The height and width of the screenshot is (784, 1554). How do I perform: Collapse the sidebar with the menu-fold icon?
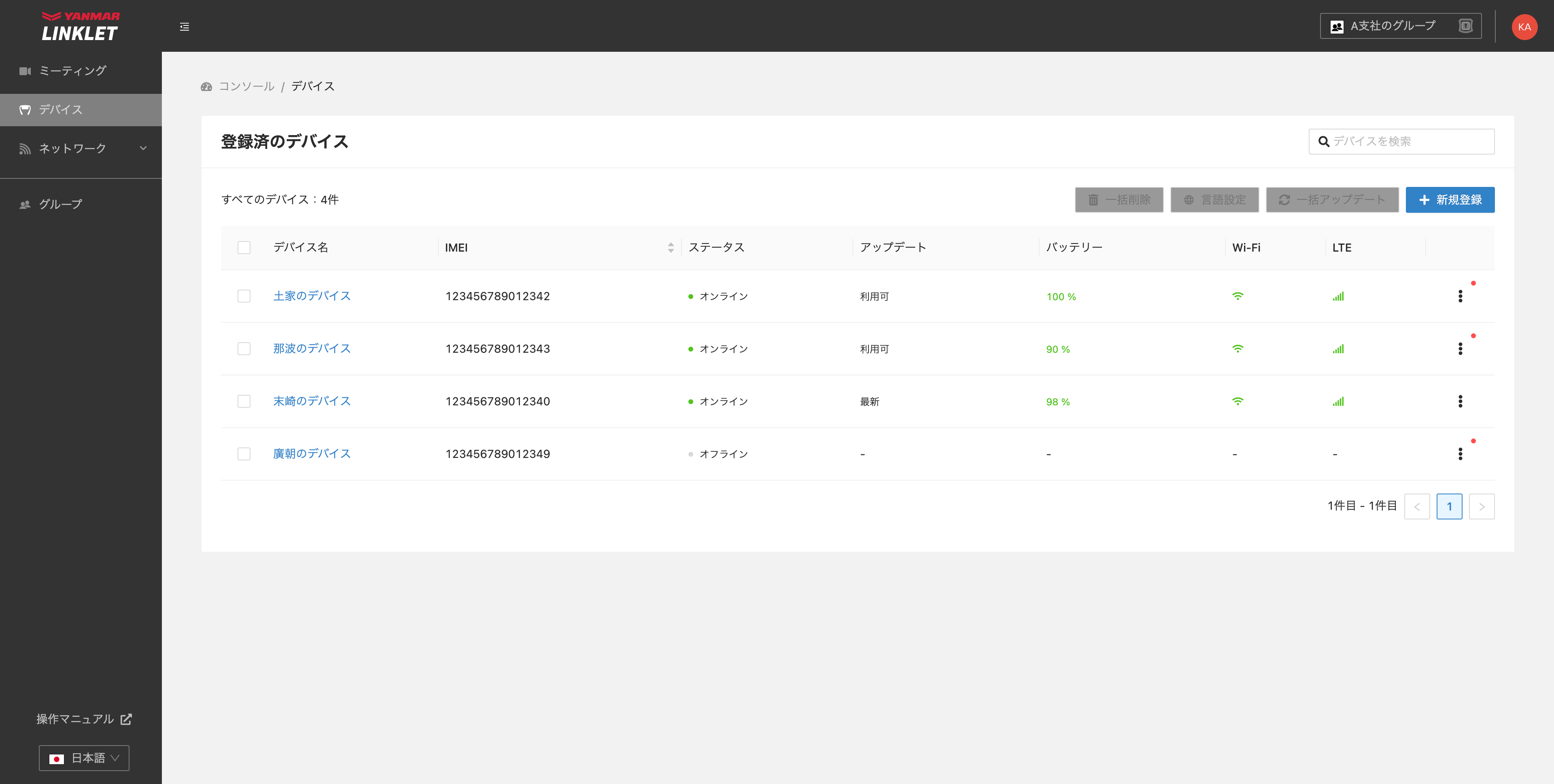(185, 27)
